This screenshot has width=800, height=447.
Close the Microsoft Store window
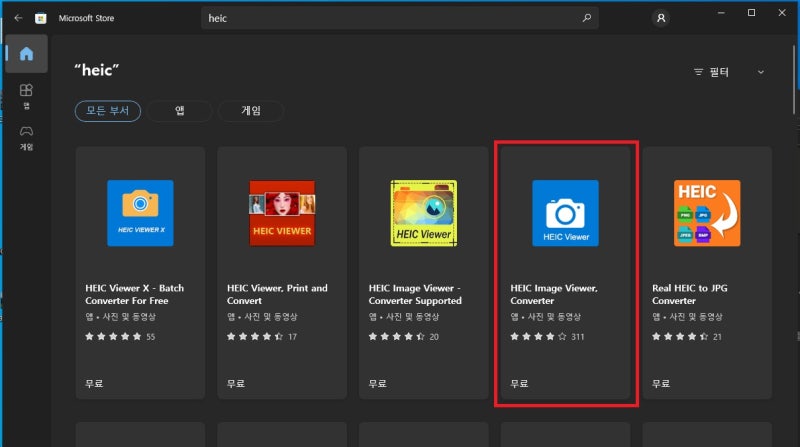click(782, 13)
